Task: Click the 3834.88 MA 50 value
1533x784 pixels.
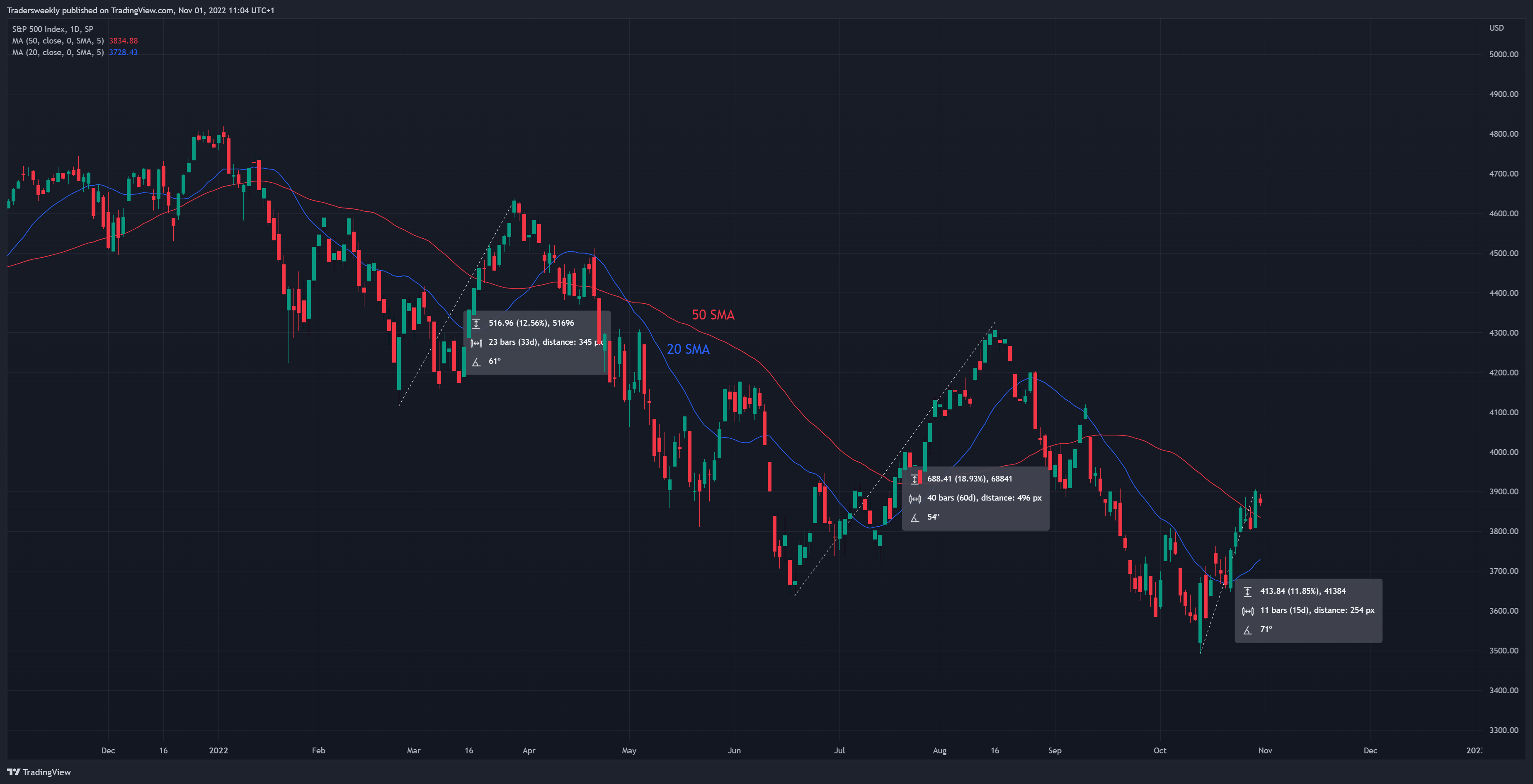Action: 123,41
